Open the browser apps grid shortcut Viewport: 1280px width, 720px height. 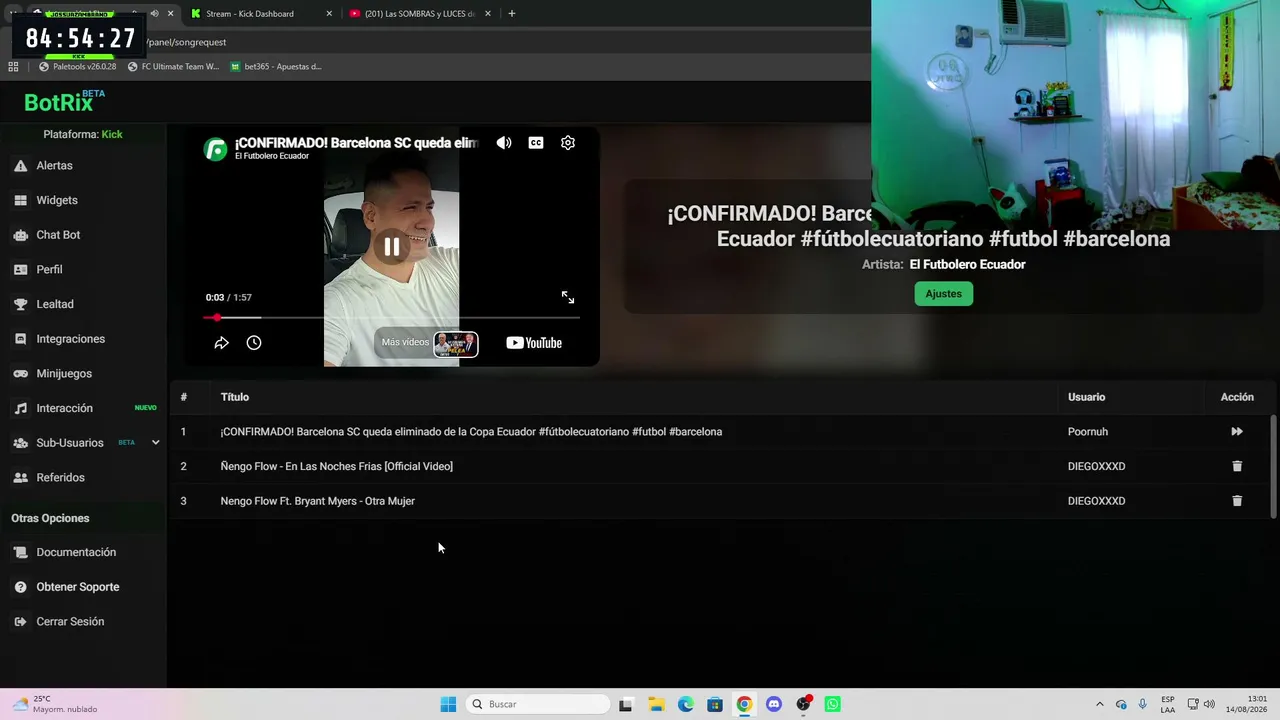13,67
